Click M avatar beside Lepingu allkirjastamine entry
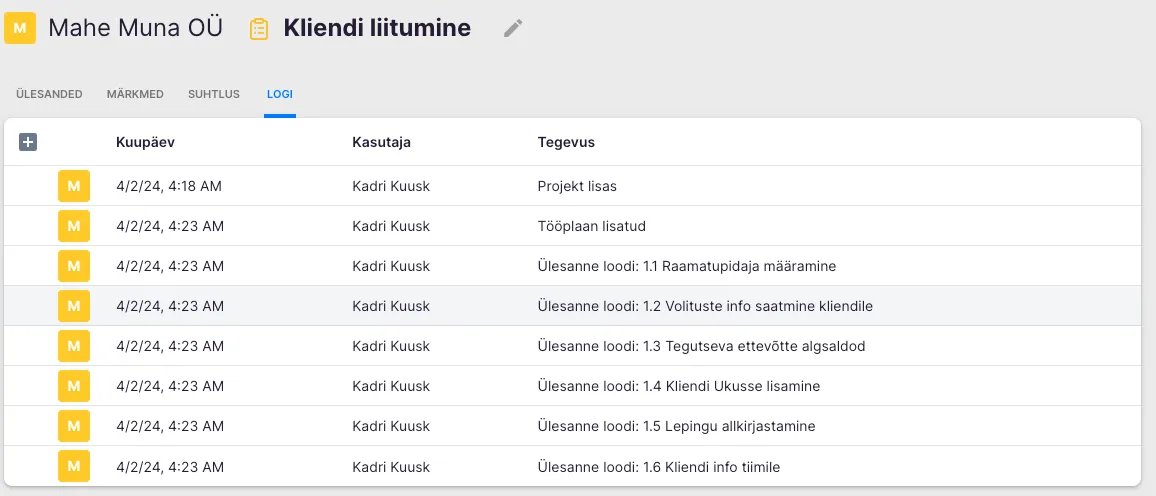1156x496 pixels. (73, 426)
